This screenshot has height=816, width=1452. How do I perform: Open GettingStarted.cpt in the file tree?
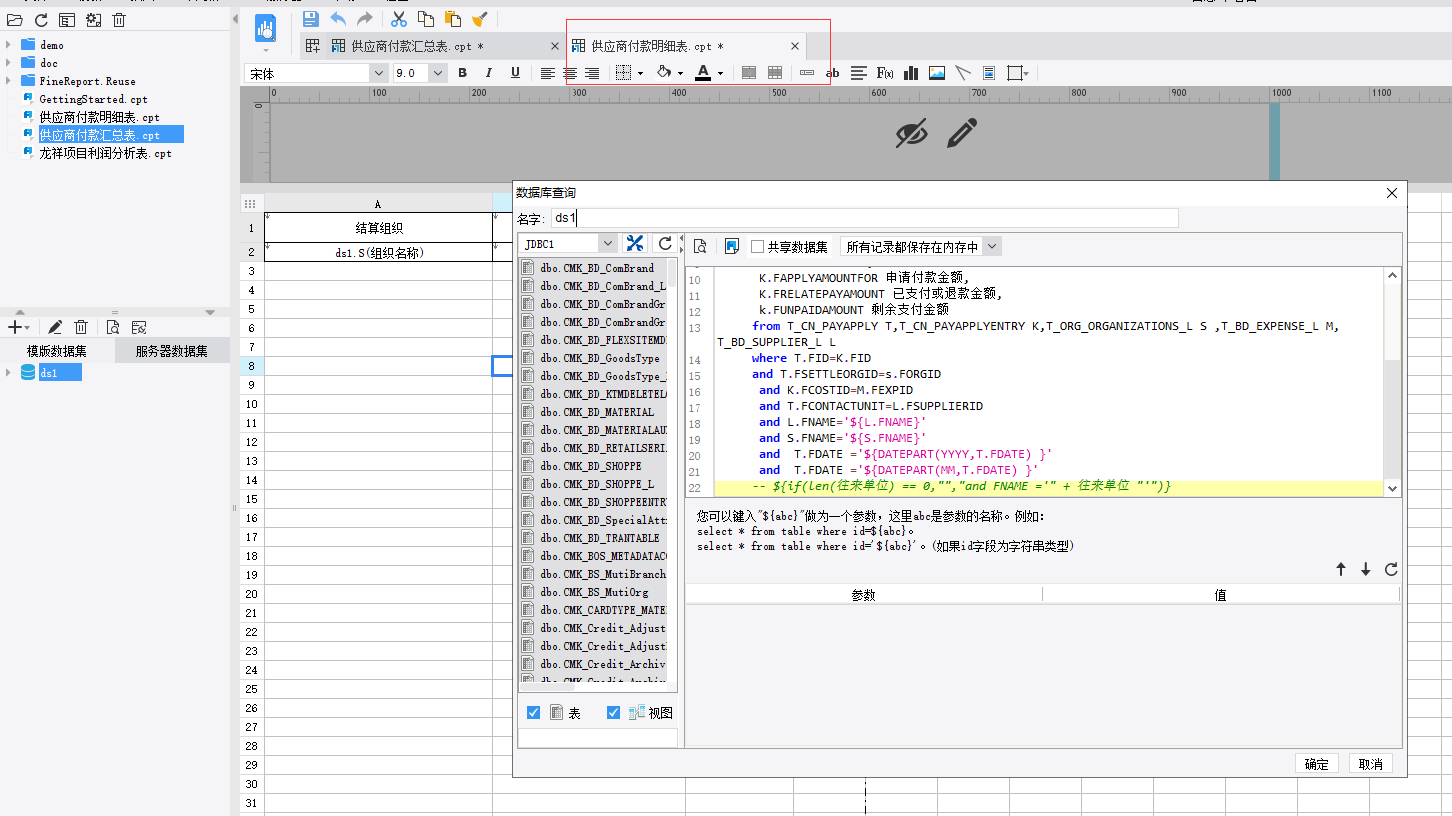(x=93, y=99)
